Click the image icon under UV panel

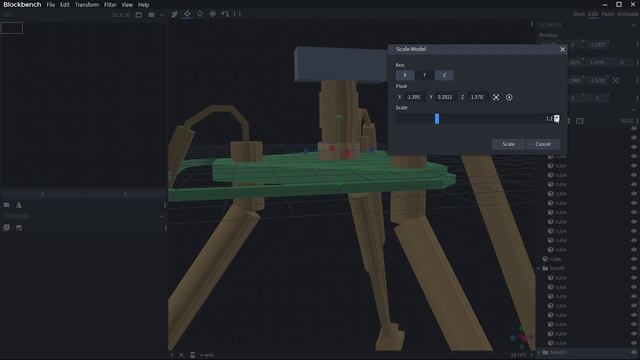7,205
